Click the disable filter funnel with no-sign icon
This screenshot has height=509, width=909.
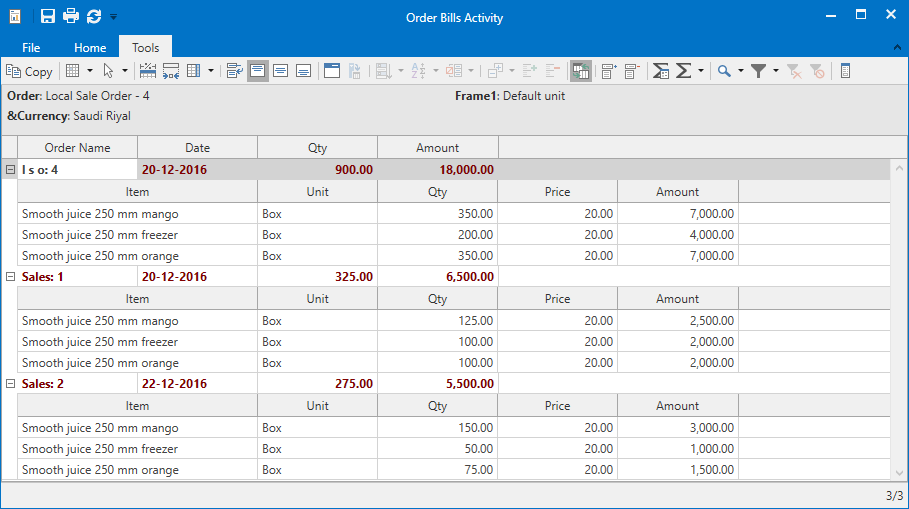pos(817,71)
